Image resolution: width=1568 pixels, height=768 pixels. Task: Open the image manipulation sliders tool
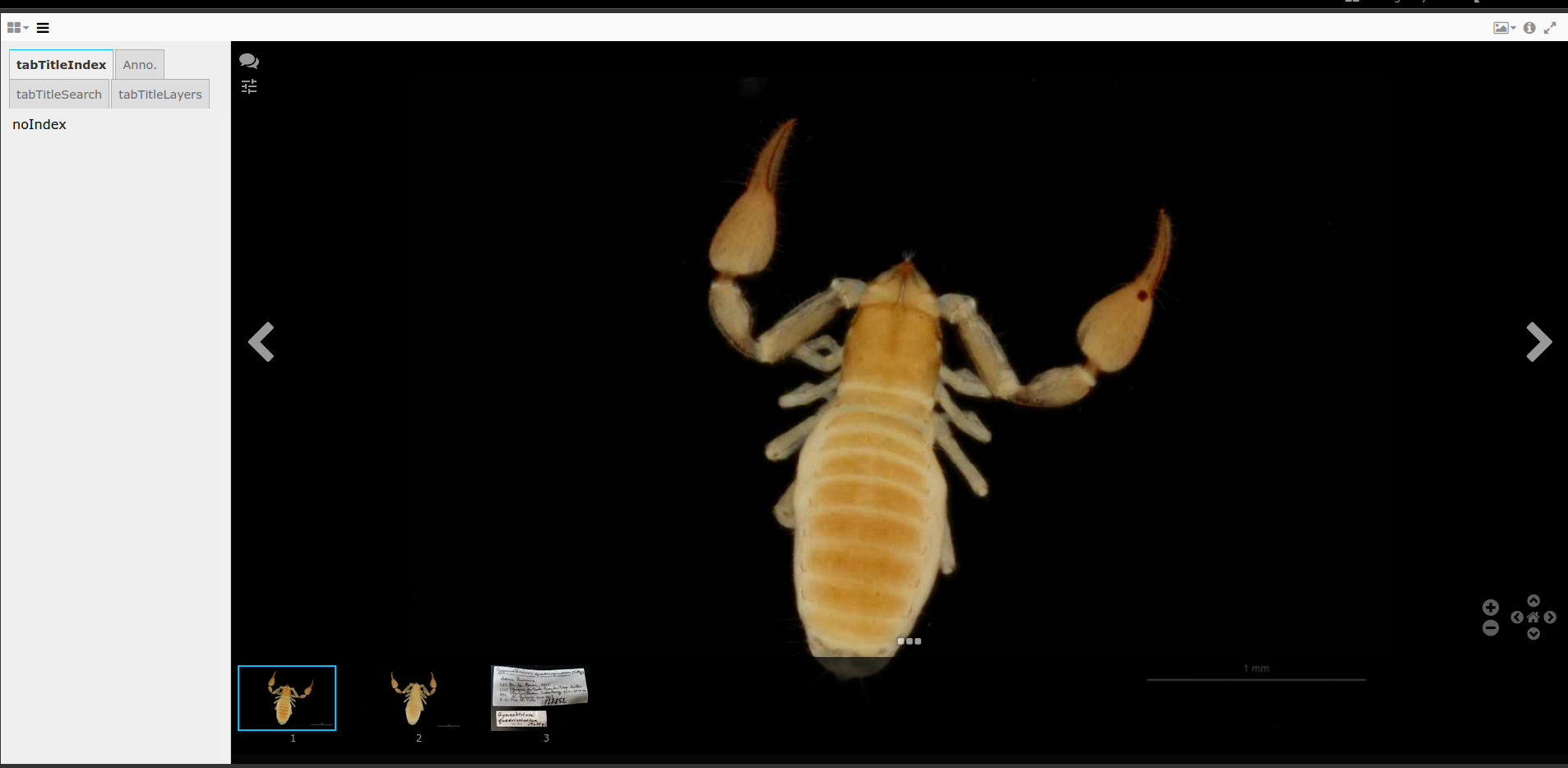[249, 86]
